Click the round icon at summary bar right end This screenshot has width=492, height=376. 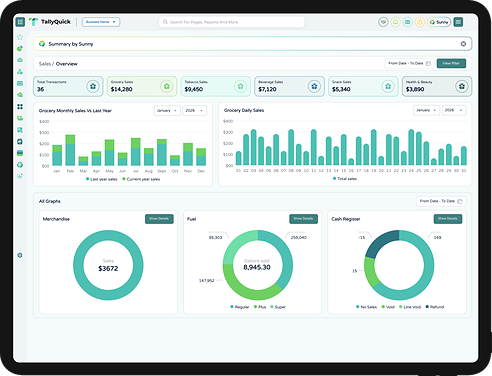click(x=463, y=44)
